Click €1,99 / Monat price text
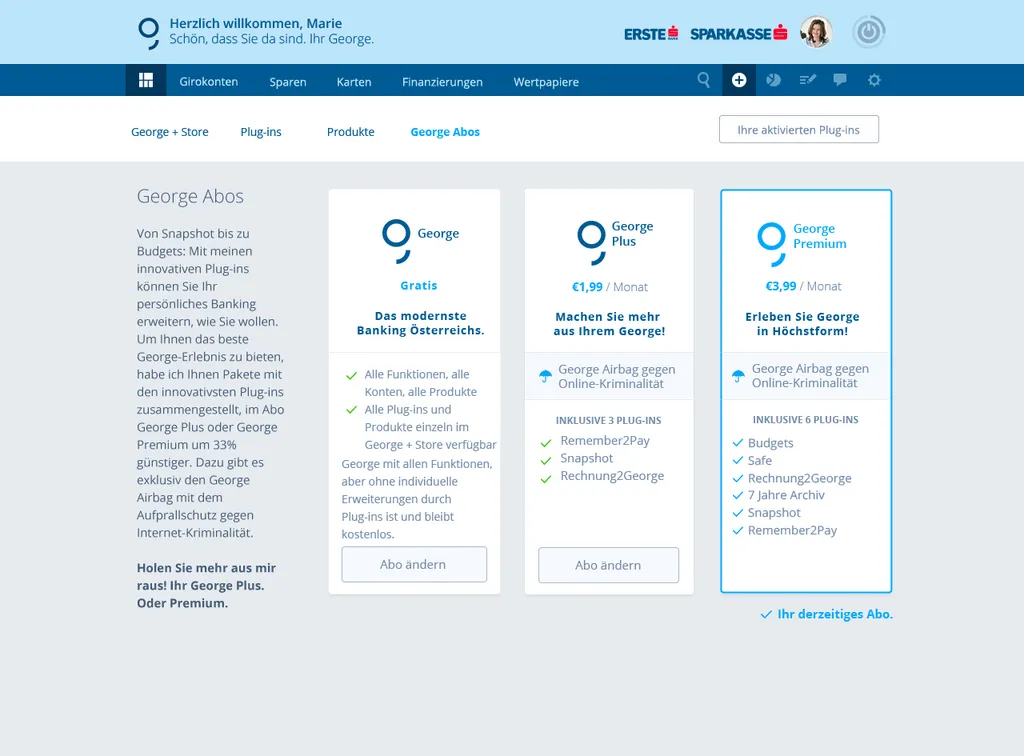This screenshot has width=1024, height=756. 610,287
